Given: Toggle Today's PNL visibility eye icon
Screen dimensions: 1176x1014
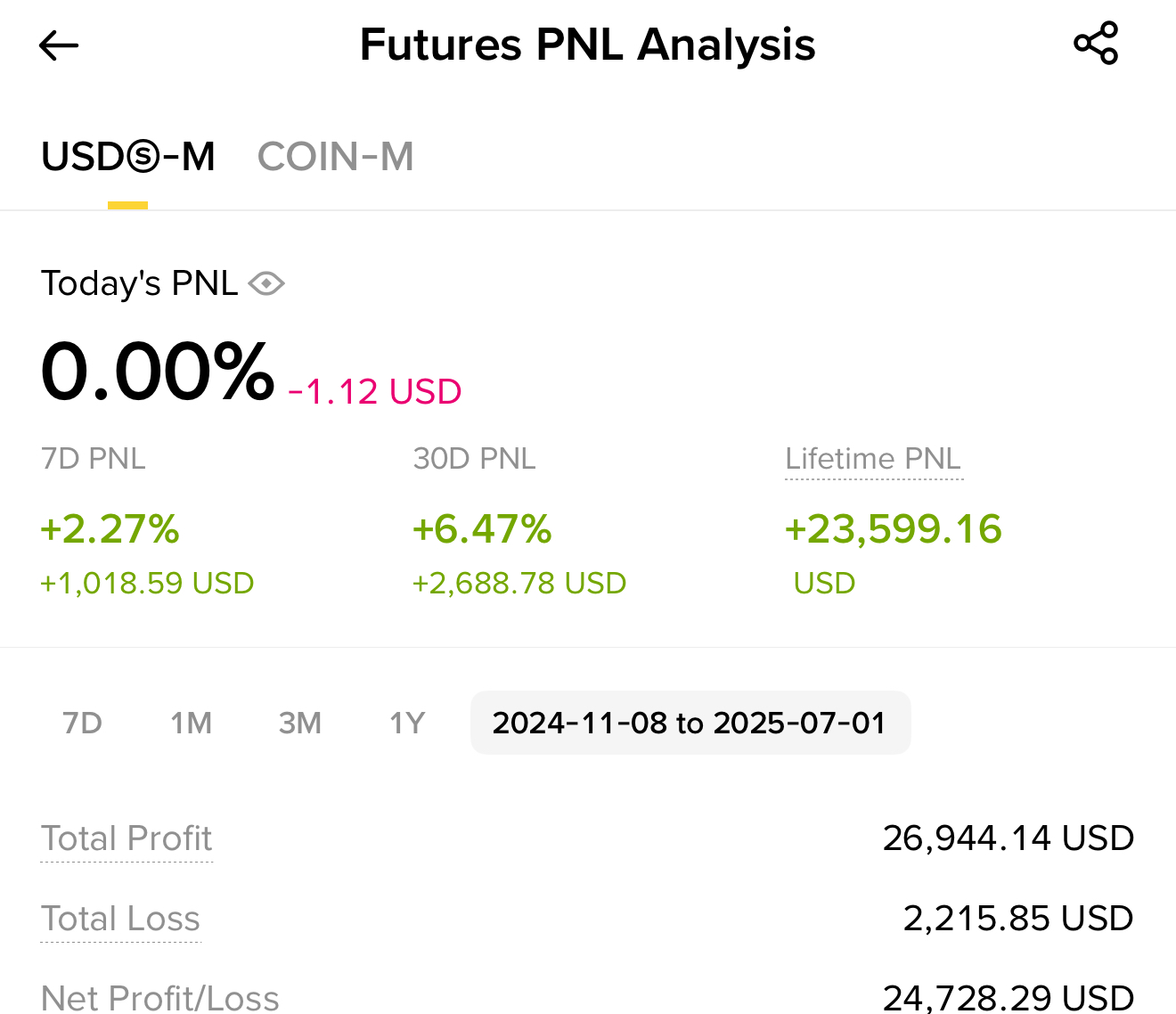Looking at the screenshot, I should 266,284.
